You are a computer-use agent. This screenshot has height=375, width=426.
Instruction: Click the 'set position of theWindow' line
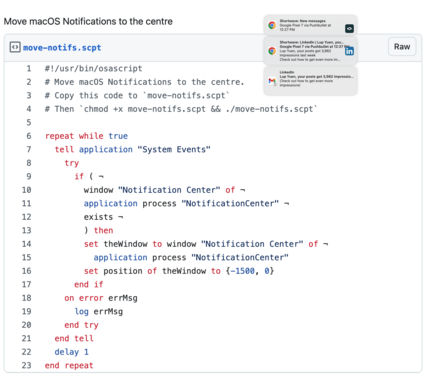pyautogui.click(x=179, y=271)
